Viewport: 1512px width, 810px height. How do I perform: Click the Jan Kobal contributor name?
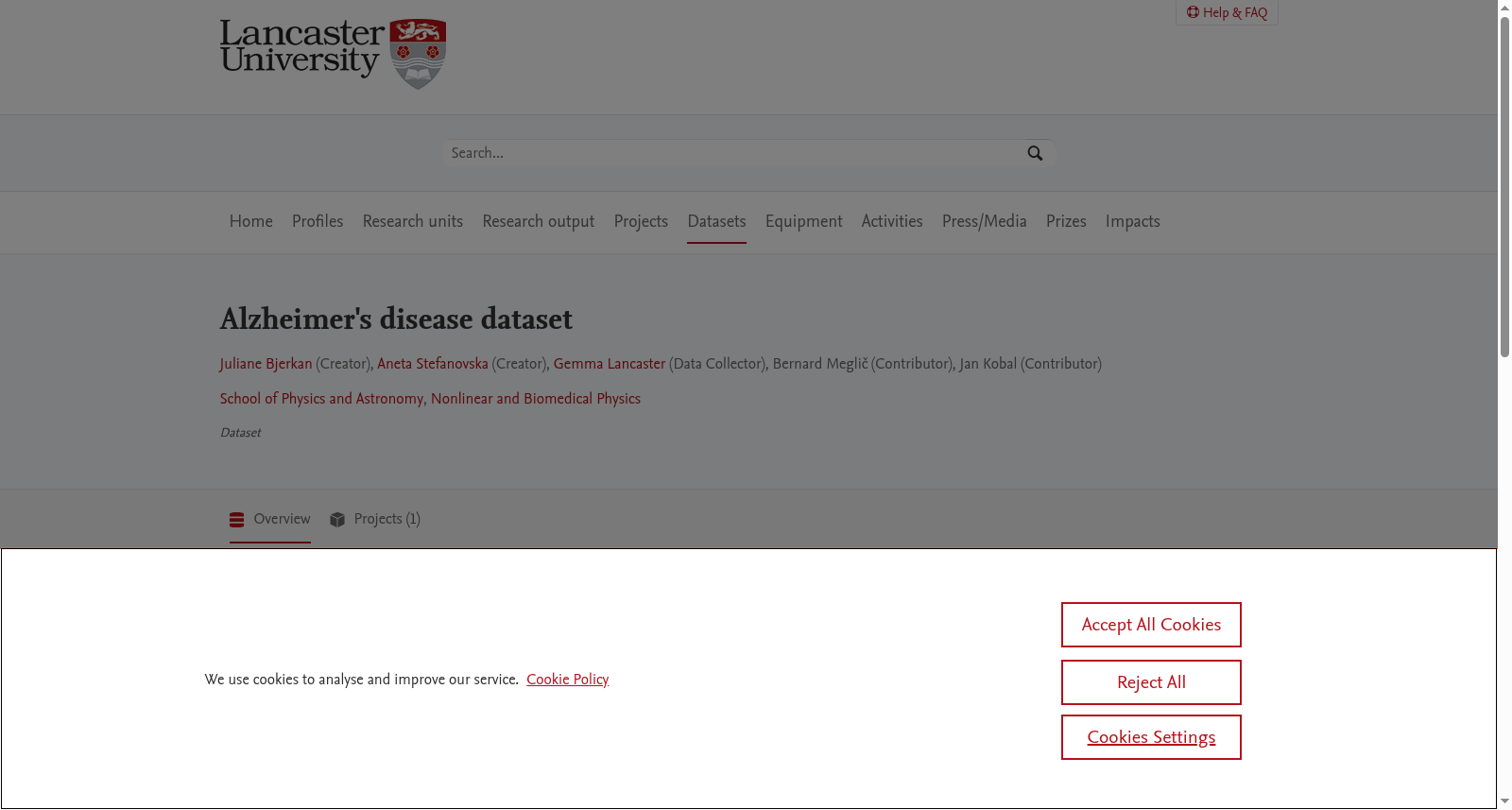pos(988,364)
